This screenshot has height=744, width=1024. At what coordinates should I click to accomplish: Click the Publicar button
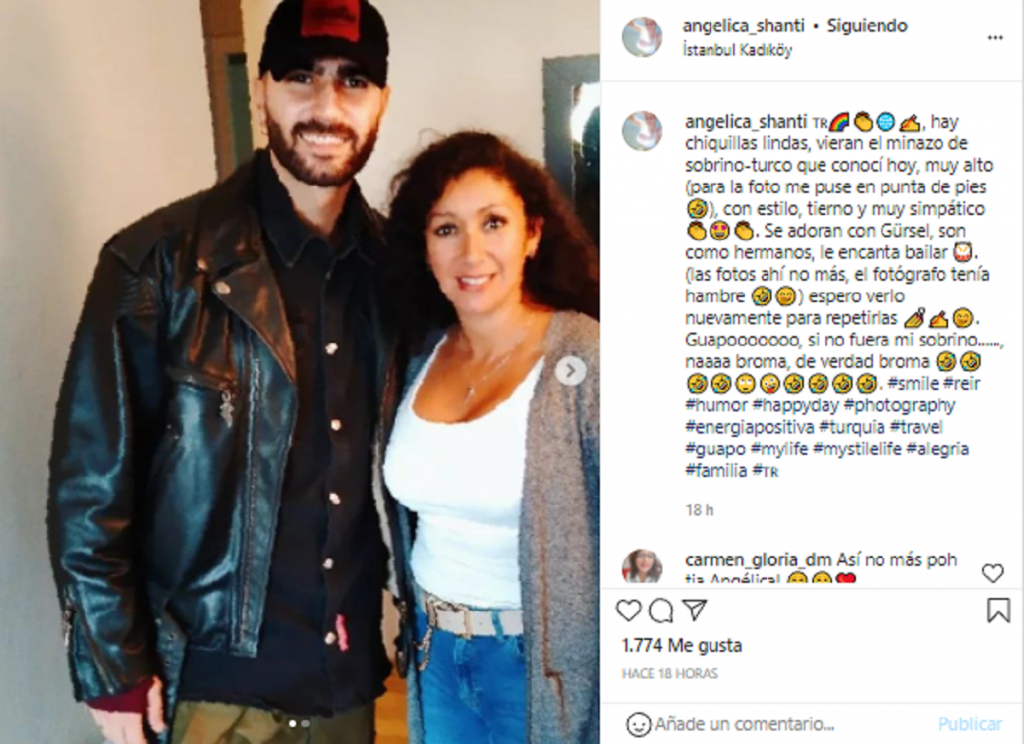(969, 724)
